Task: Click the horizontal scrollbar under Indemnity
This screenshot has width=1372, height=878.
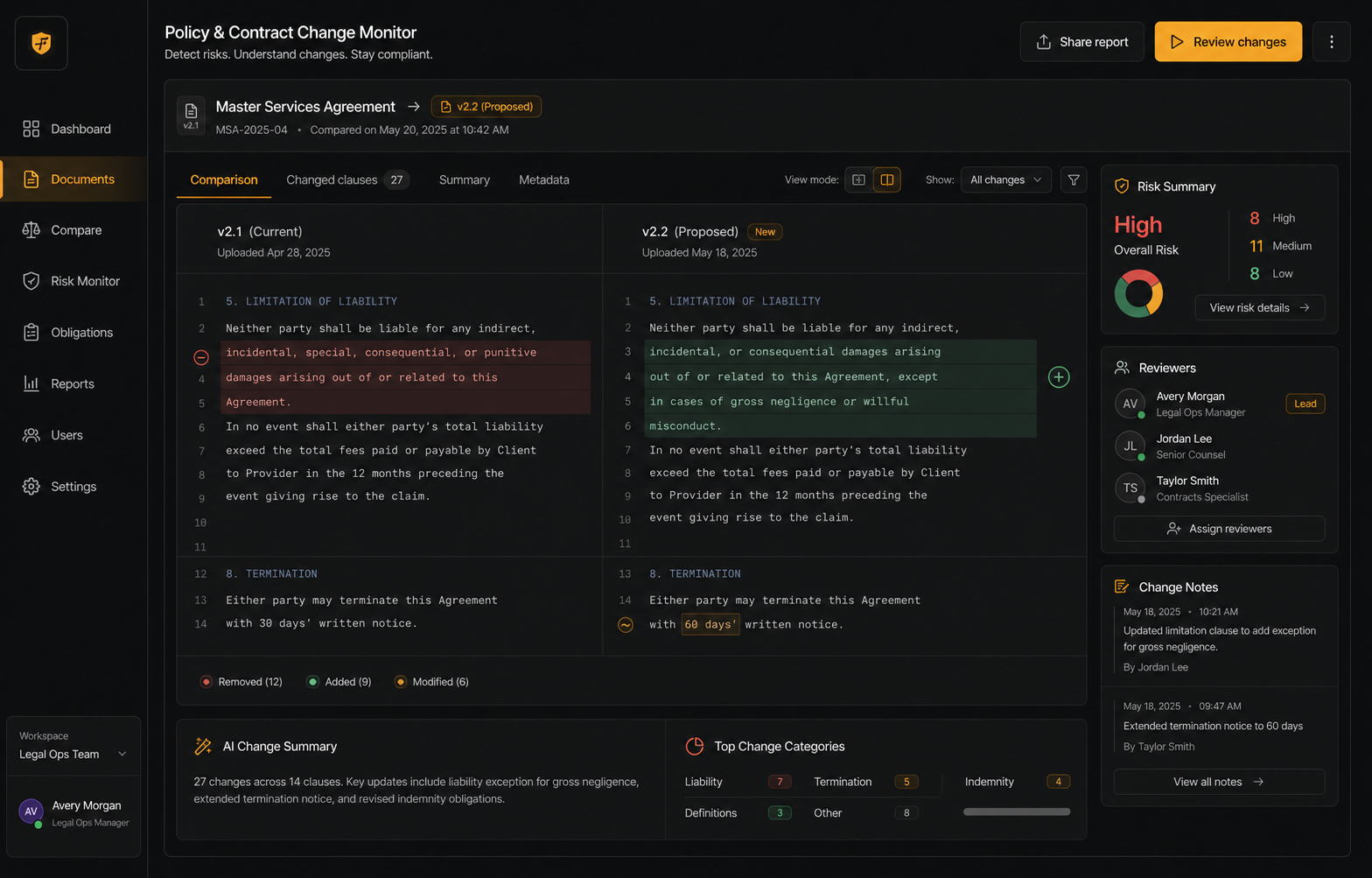Action: tap(1016, 811)
